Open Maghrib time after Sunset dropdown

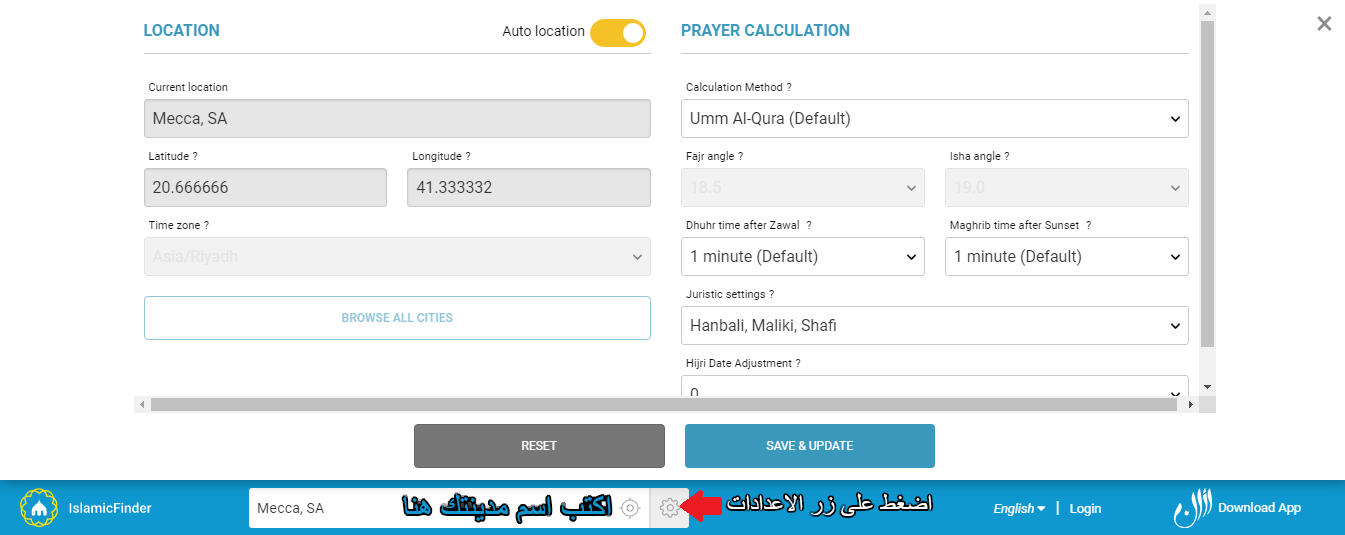(x=1067, y=256)
